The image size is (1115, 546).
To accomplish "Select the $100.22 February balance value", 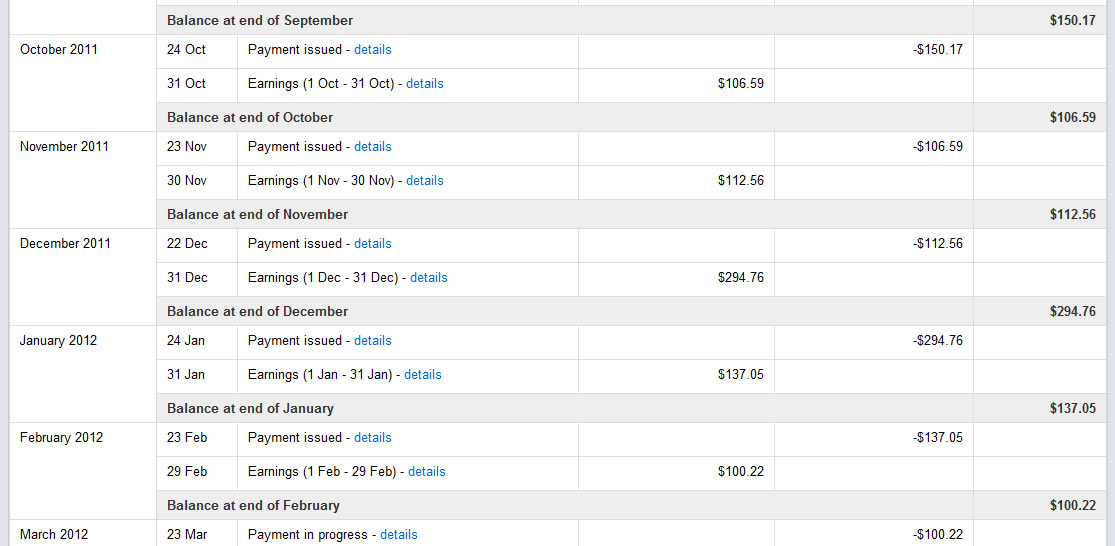I will [1072, 505].
